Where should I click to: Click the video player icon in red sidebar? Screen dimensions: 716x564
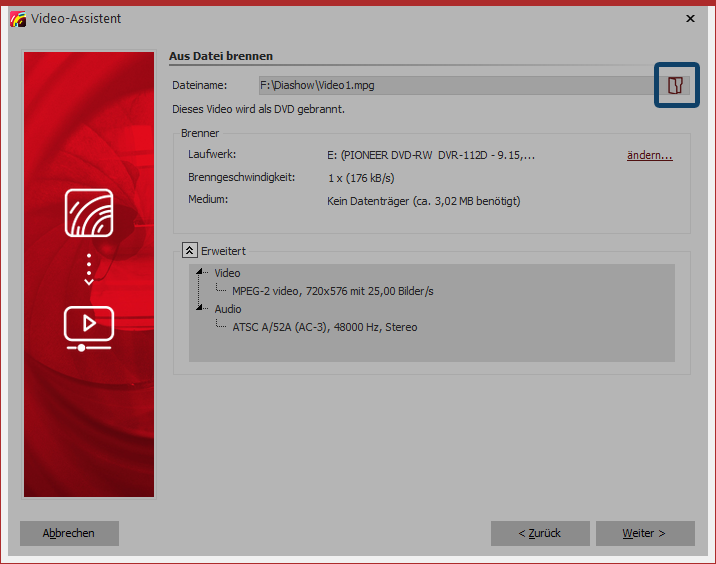(x=89, y=327)
